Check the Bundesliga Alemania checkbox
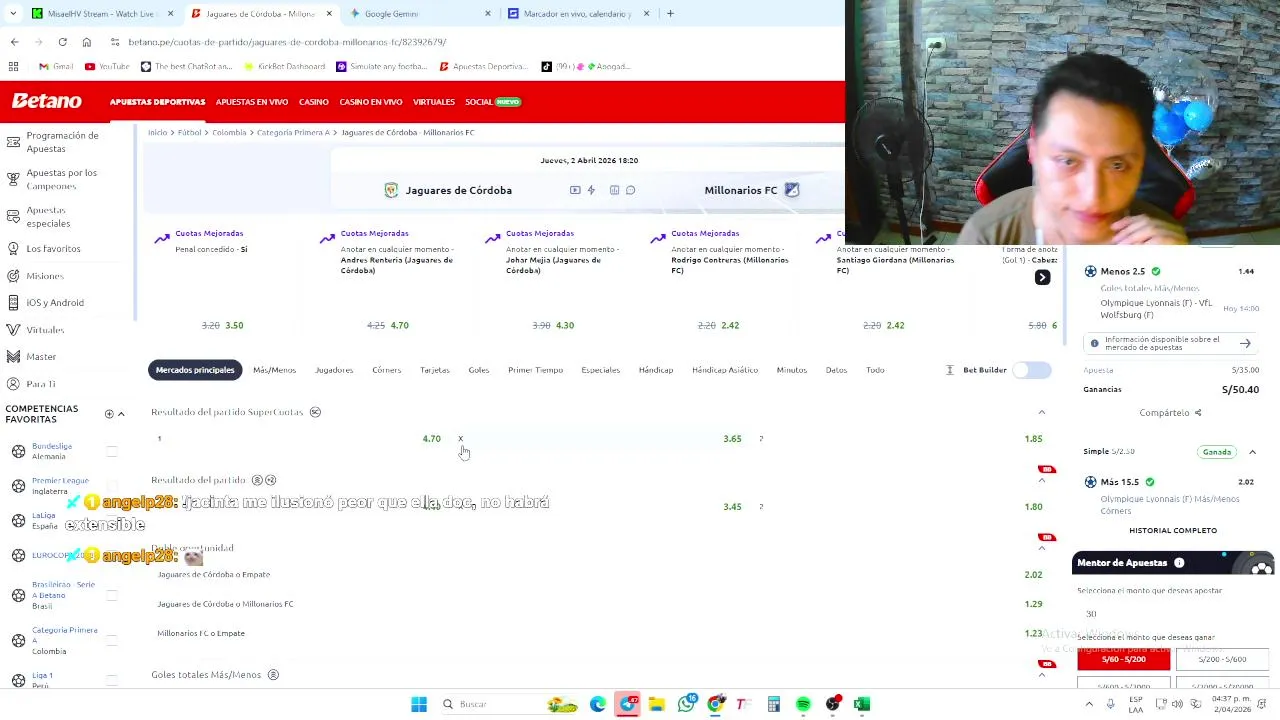The height and width of the screenshot is (720, 1280). tap(111, 452)
